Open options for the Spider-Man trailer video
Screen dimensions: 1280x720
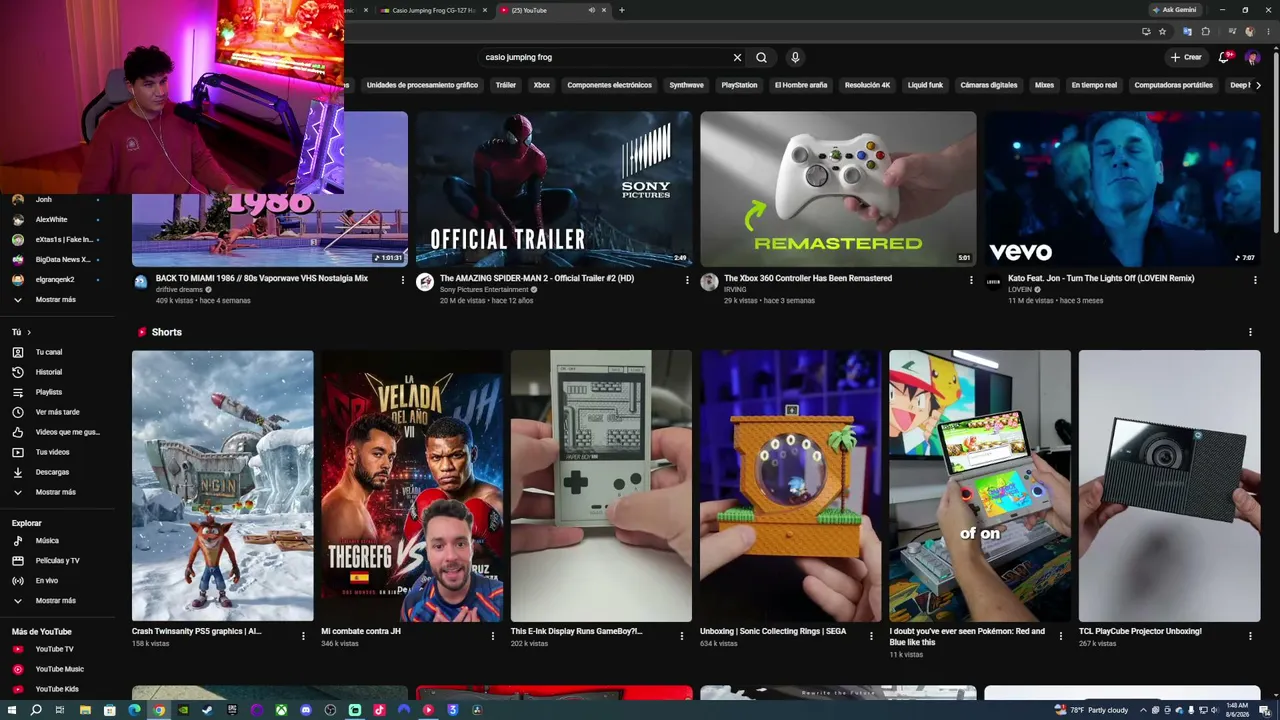click(x=687, y=280)
